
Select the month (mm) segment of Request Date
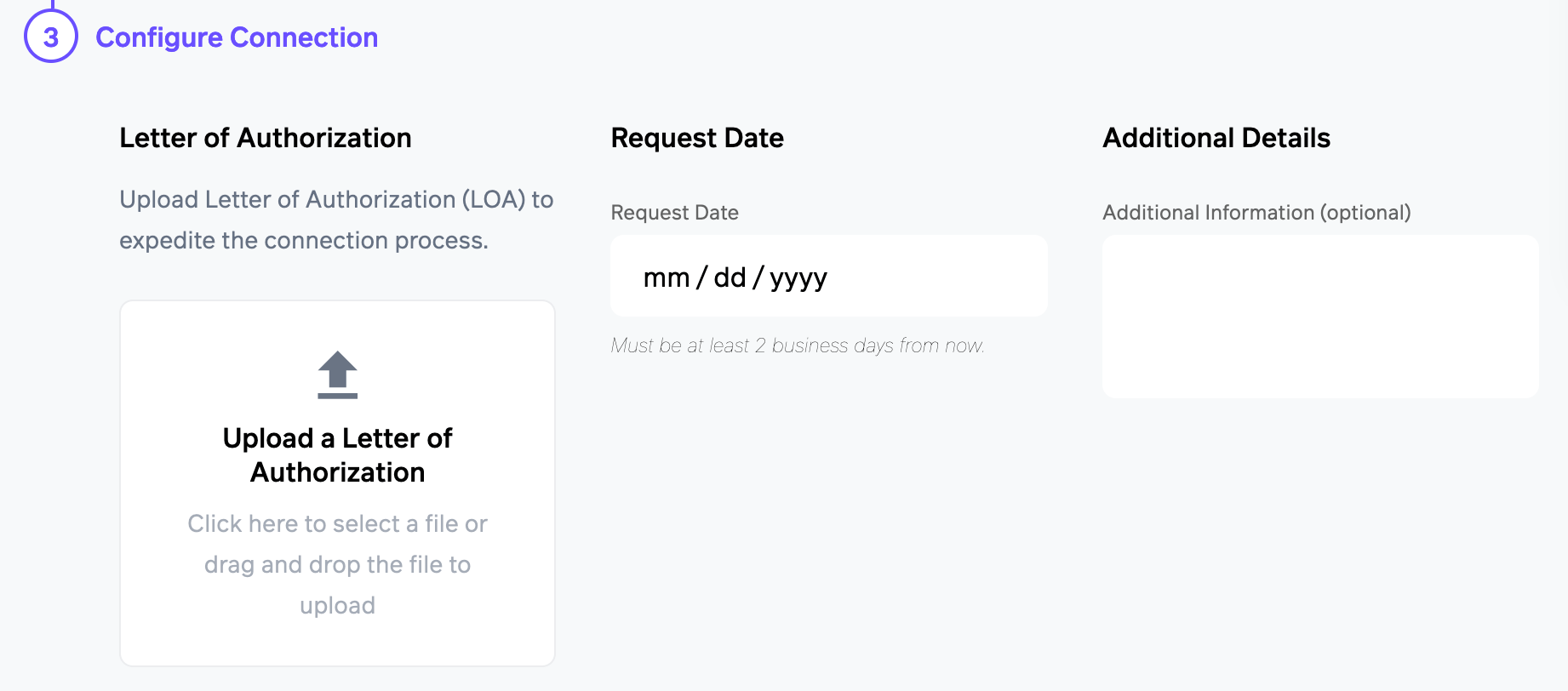tap(666, 277)
